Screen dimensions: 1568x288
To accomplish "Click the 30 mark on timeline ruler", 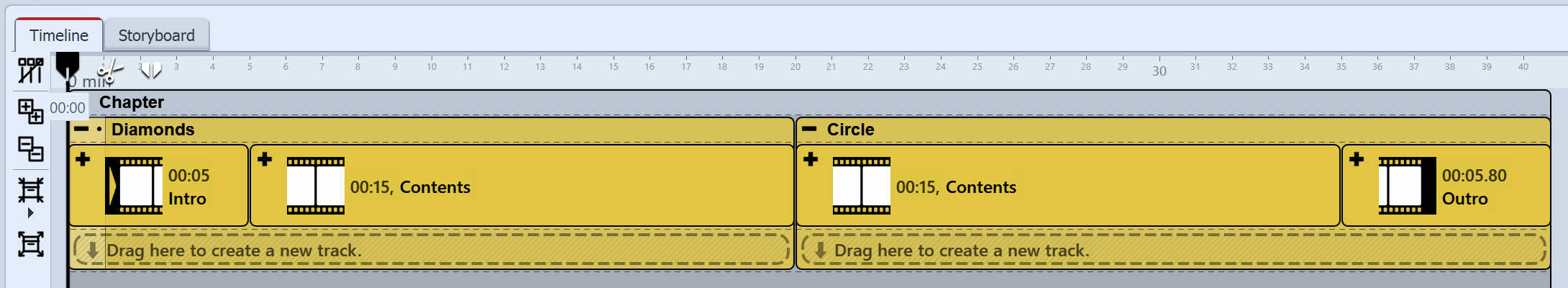I will [1159, 71].
